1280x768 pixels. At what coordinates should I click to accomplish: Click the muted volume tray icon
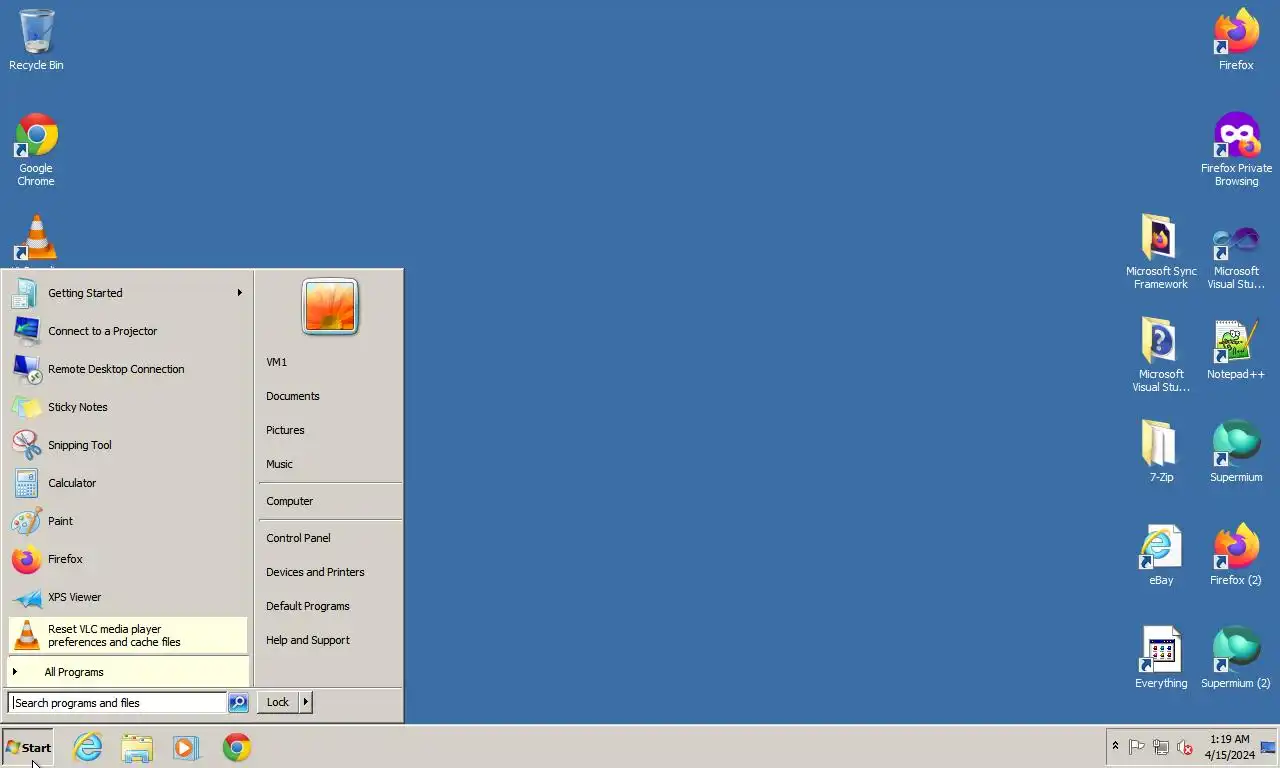(x=1185, y=747)
